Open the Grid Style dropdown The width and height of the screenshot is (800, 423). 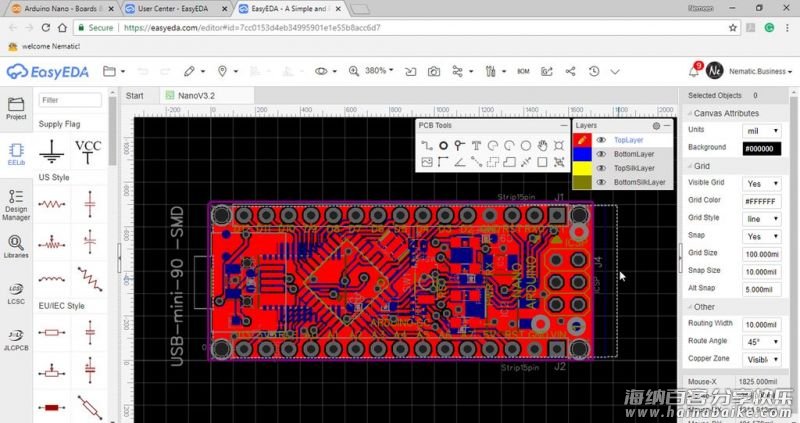762,219
